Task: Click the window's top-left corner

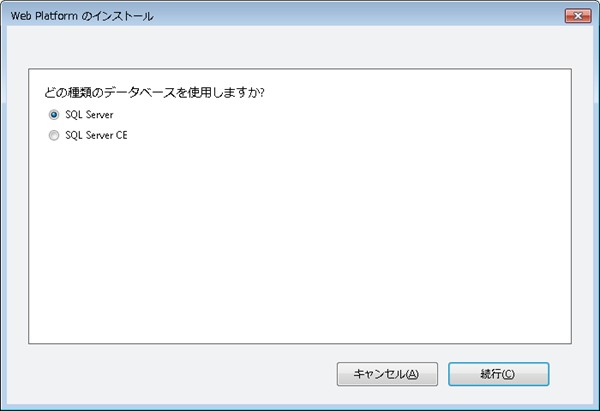Action: 2,2
